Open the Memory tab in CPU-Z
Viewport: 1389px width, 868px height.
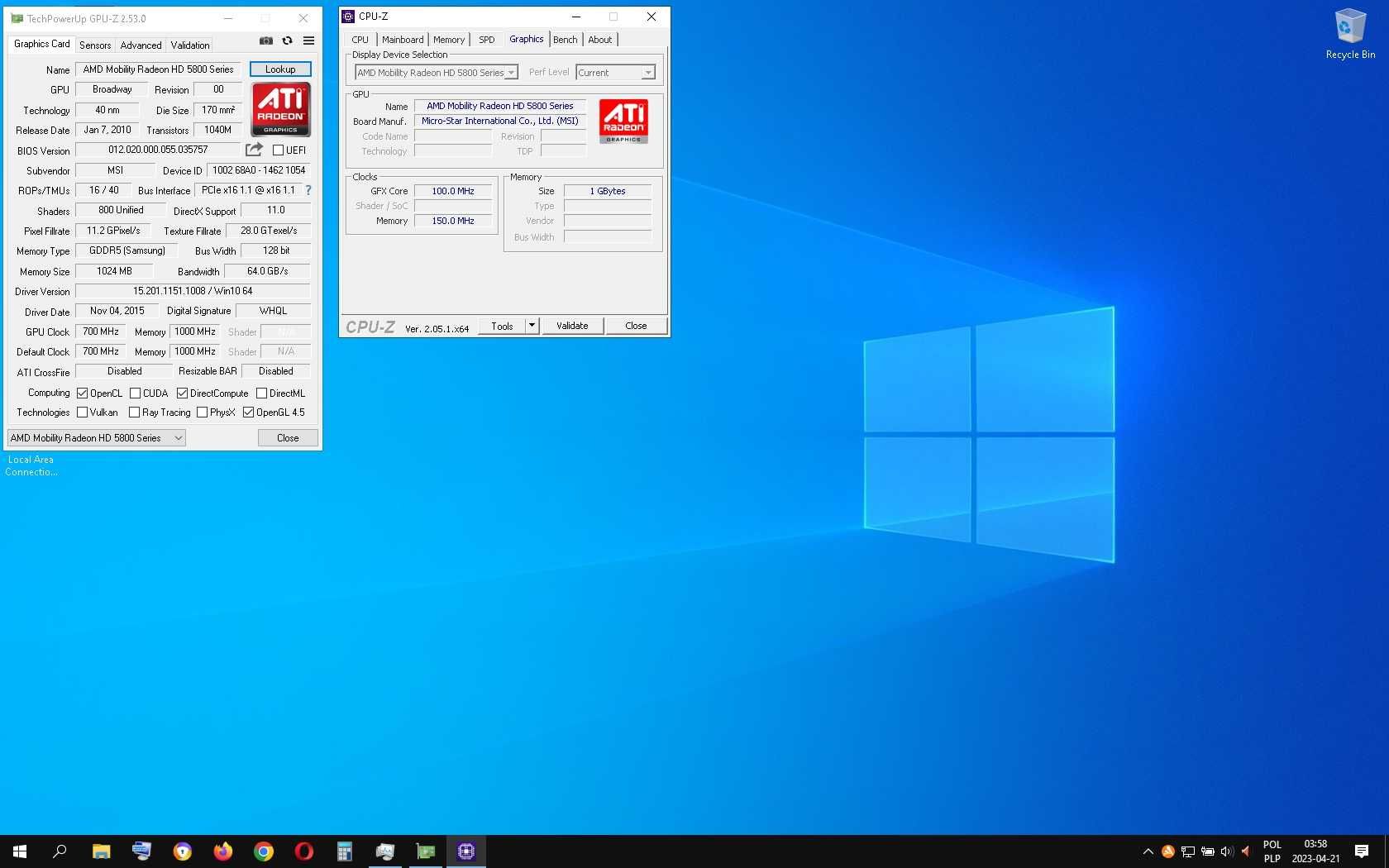pos(449,40)
